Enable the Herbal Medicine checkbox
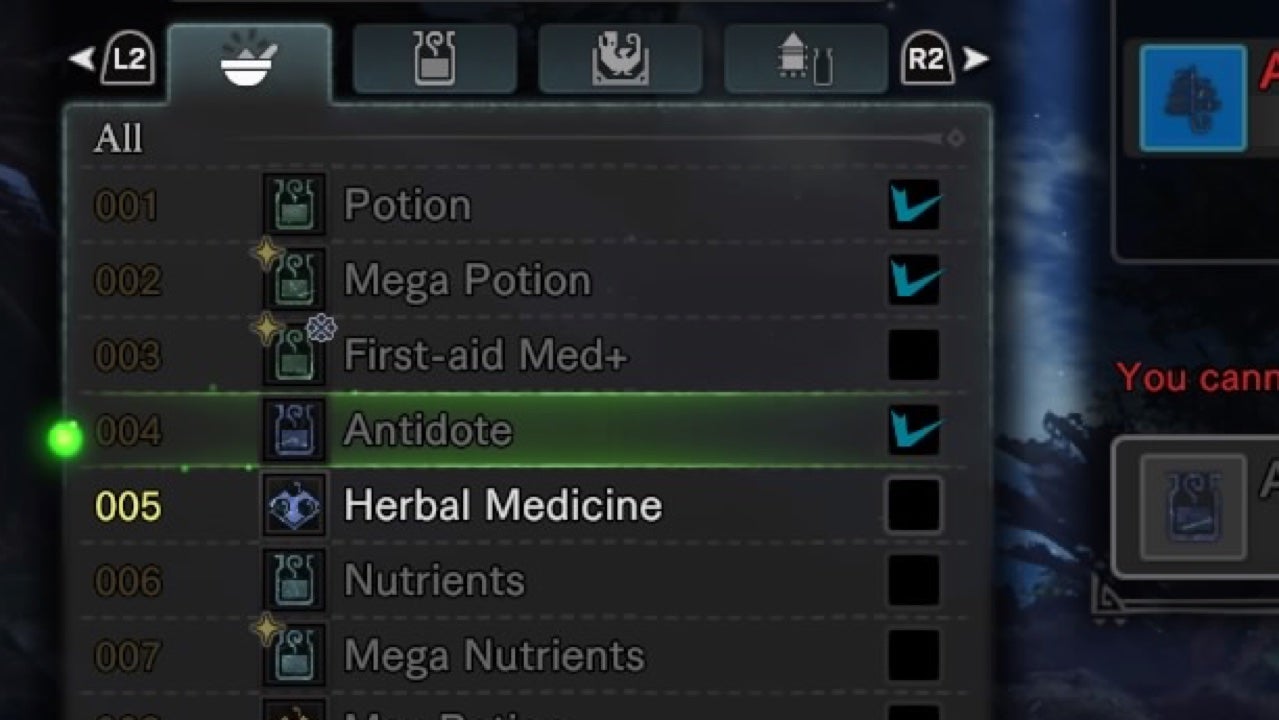This screenshot has width=1279, height=720. tap(914, 505)
